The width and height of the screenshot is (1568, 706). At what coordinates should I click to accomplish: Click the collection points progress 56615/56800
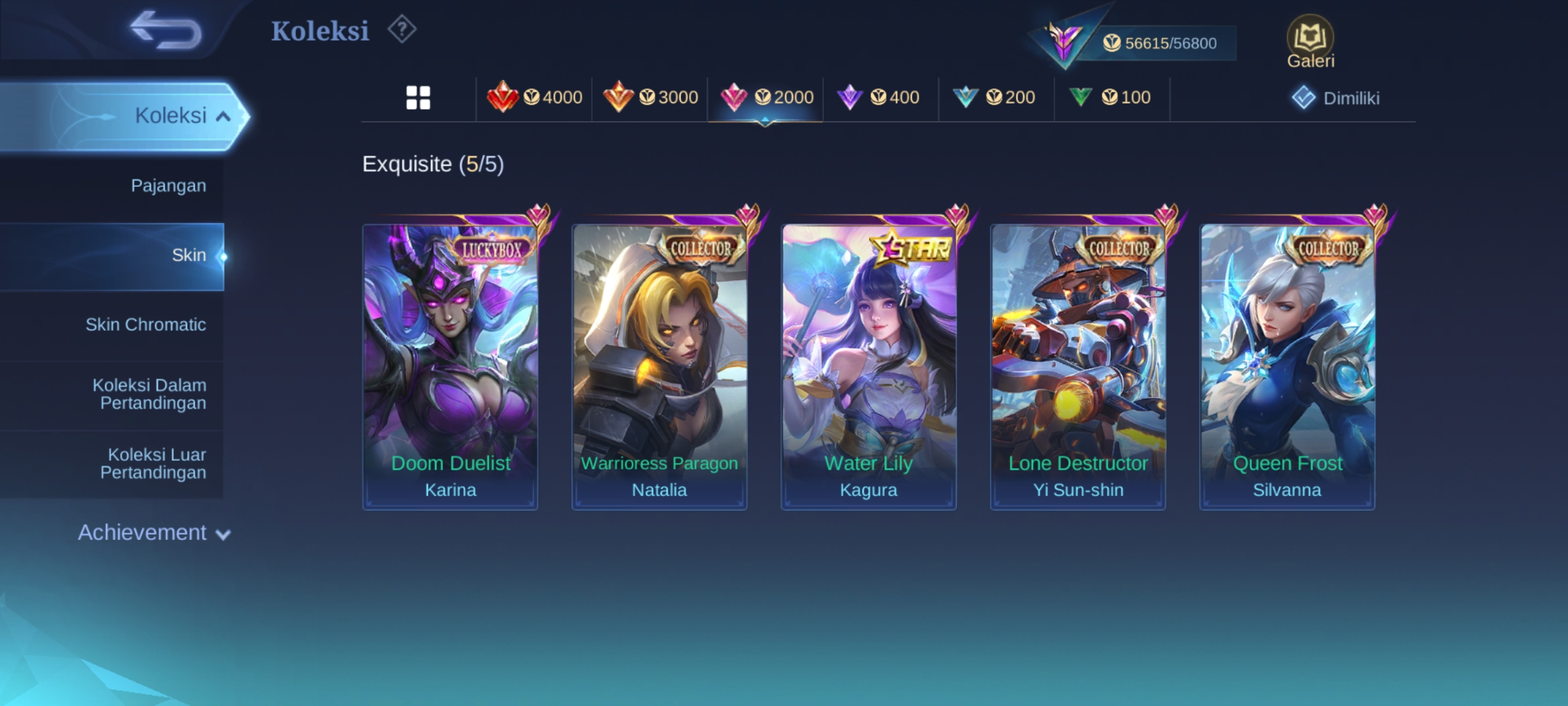(x=1160, y=43)
